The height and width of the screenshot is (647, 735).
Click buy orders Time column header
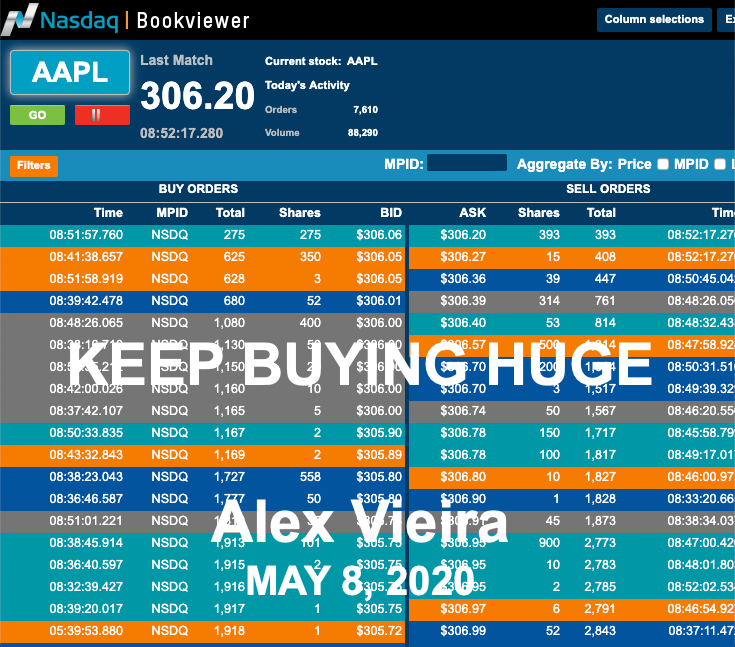[108, 213]
